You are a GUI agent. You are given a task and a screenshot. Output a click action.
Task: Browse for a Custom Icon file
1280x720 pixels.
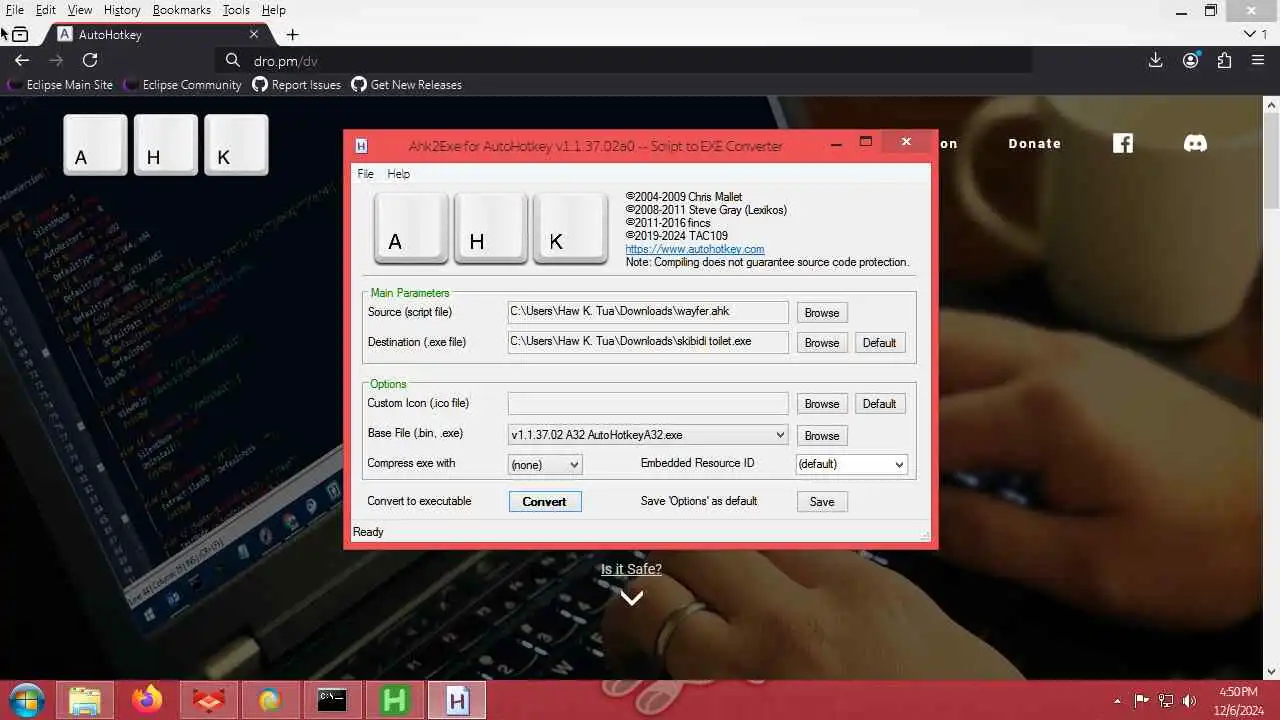pos(822,404)
